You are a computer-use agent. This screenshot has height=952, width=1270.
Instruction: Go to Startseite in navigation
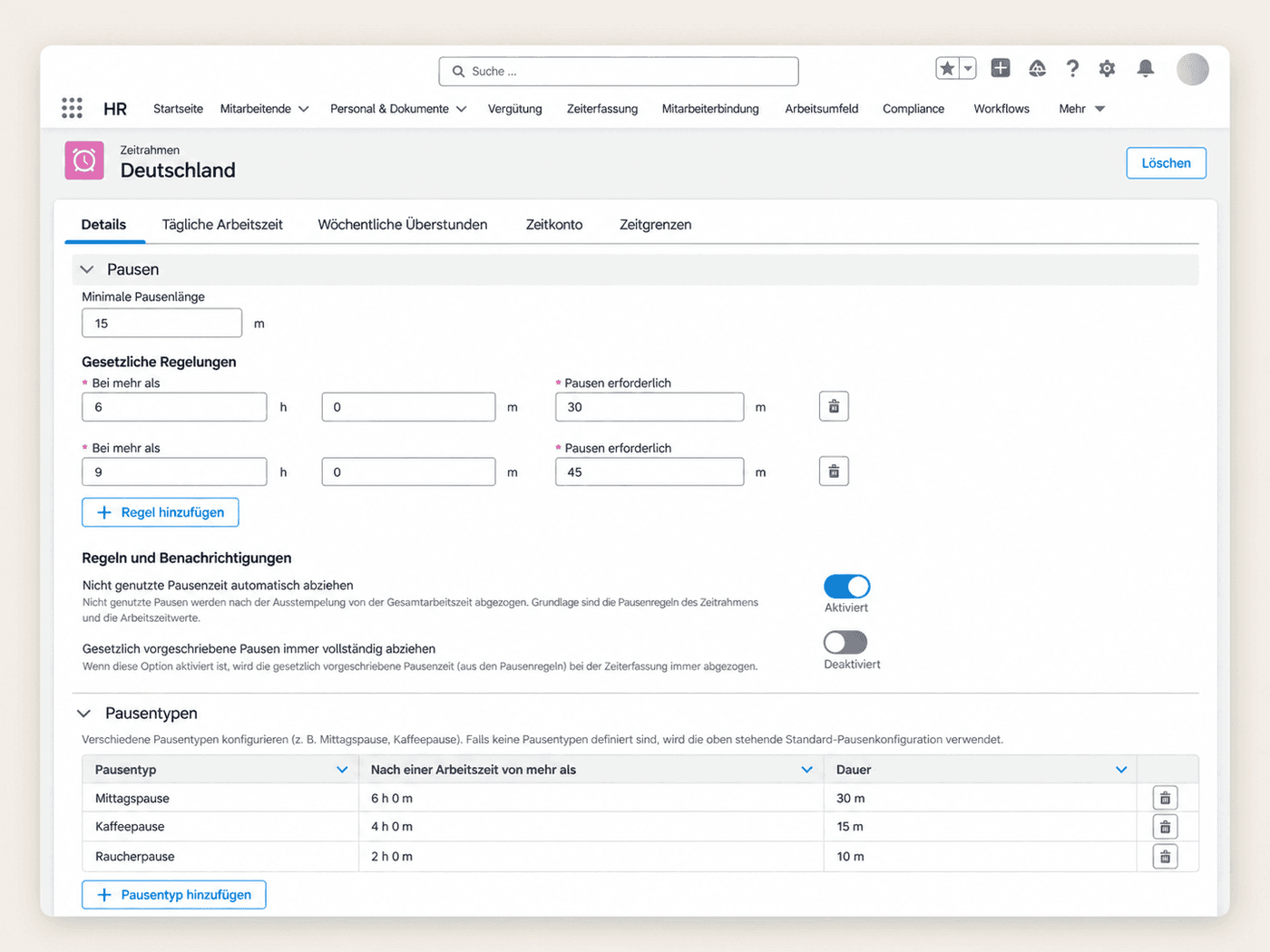coord(178,109)
